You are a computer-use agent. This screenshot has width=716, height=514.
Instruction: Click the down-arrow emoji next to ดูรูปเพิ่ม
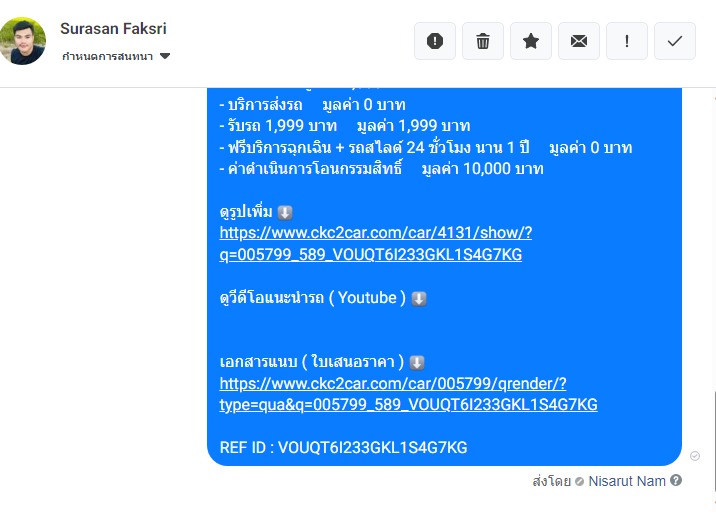[285, 212]
